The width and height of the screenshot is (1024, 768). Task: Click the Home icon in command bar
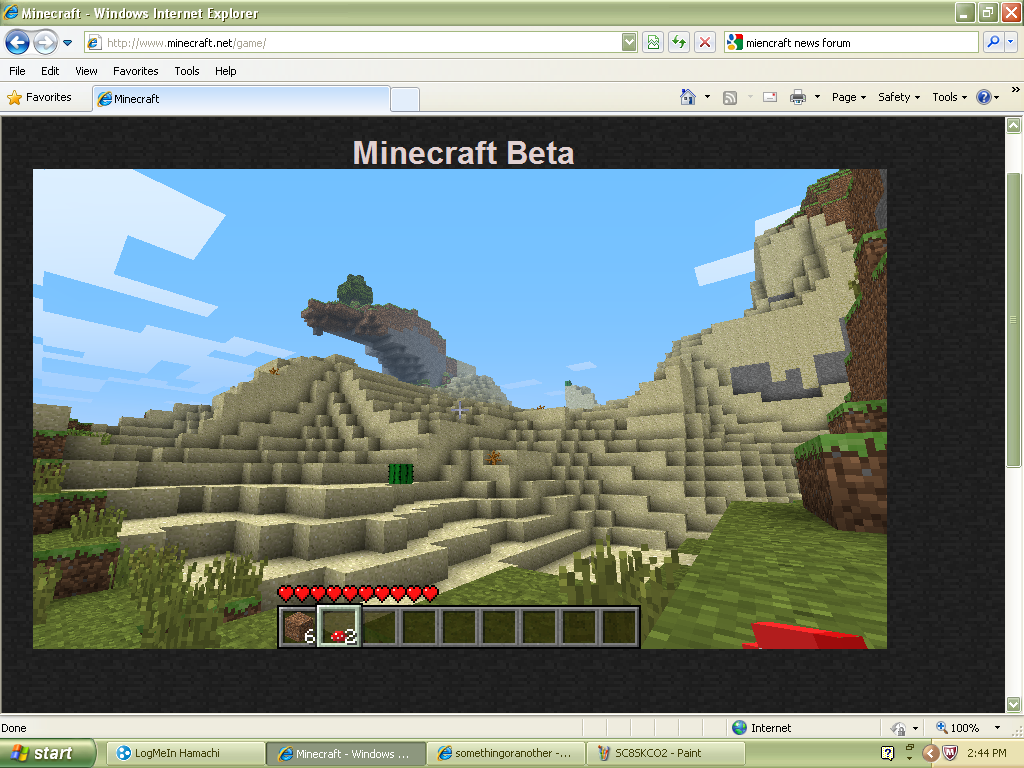tap(688, 97)
